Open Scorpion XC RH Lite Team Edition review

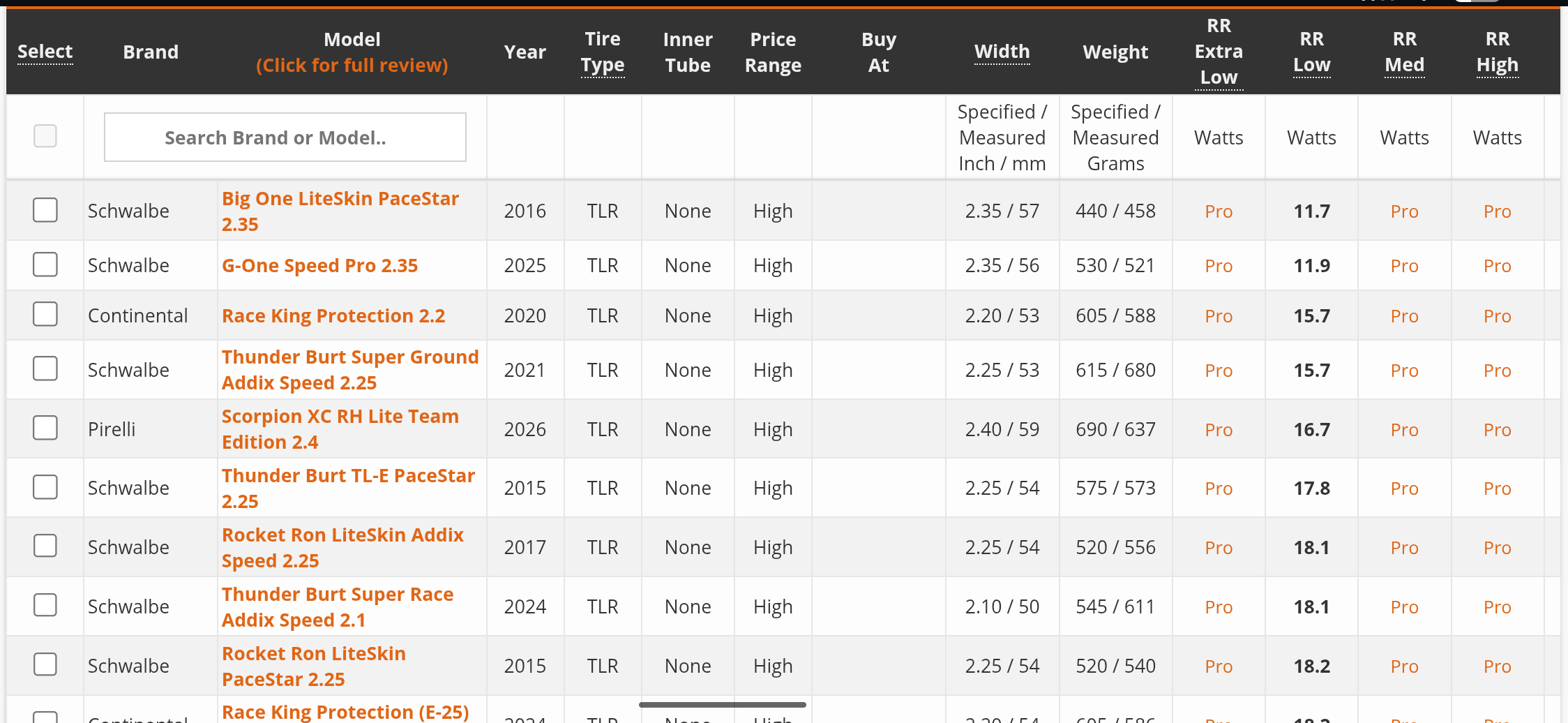pos(340,429)
